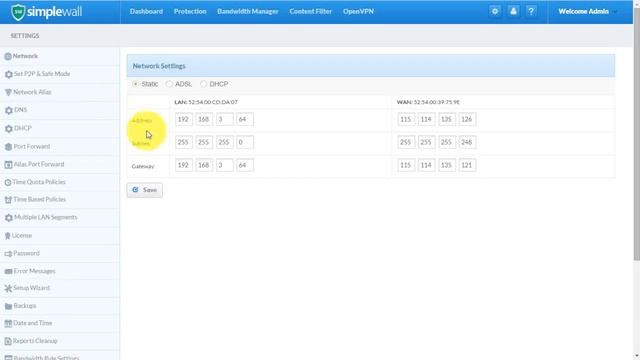Open settings gear in top bar
Viewport: 640px width, 360px height.
[495, 11]
